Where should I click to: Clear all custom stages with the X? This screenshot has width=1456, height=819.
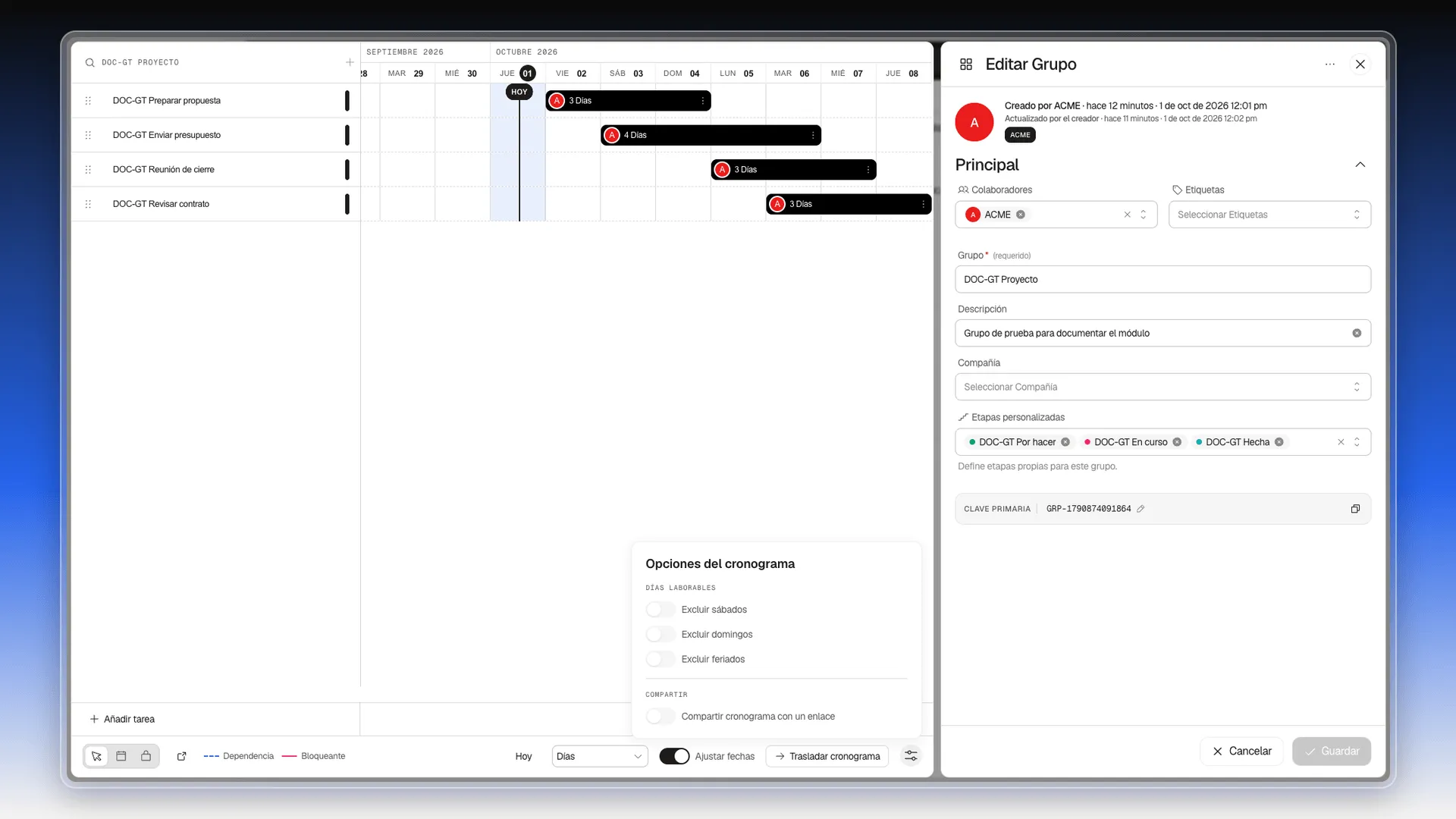click(x=1341, y=442)
